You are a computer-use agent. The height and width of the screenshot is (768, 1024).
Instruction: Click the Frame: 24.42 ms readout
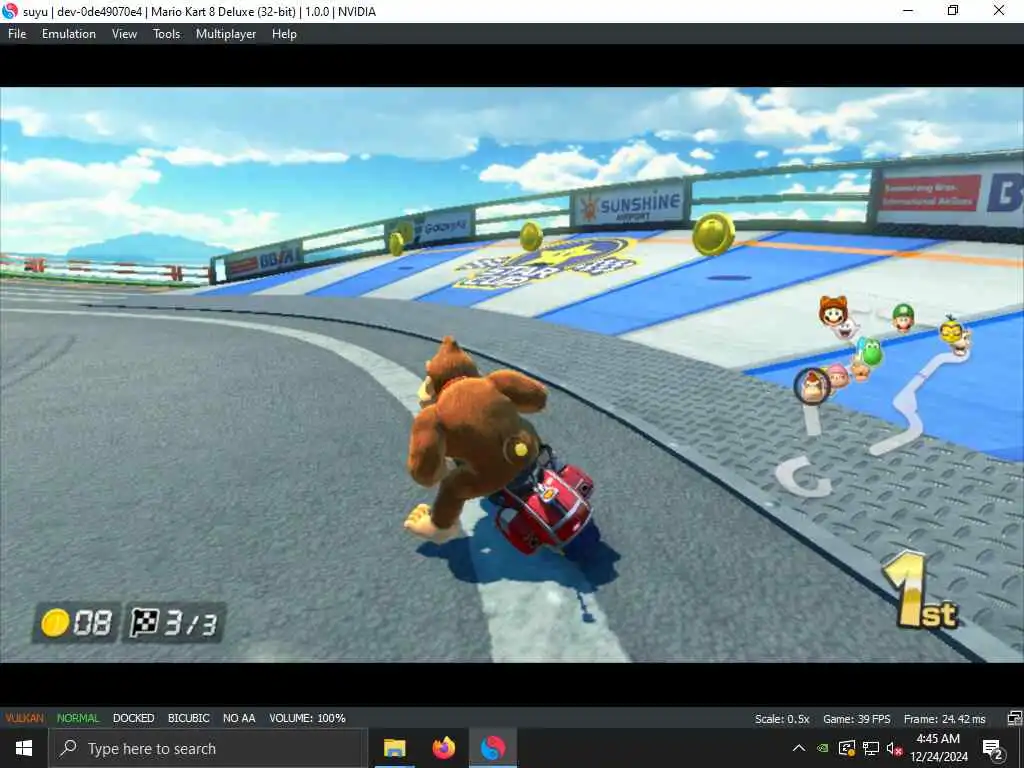coord(944,719)
